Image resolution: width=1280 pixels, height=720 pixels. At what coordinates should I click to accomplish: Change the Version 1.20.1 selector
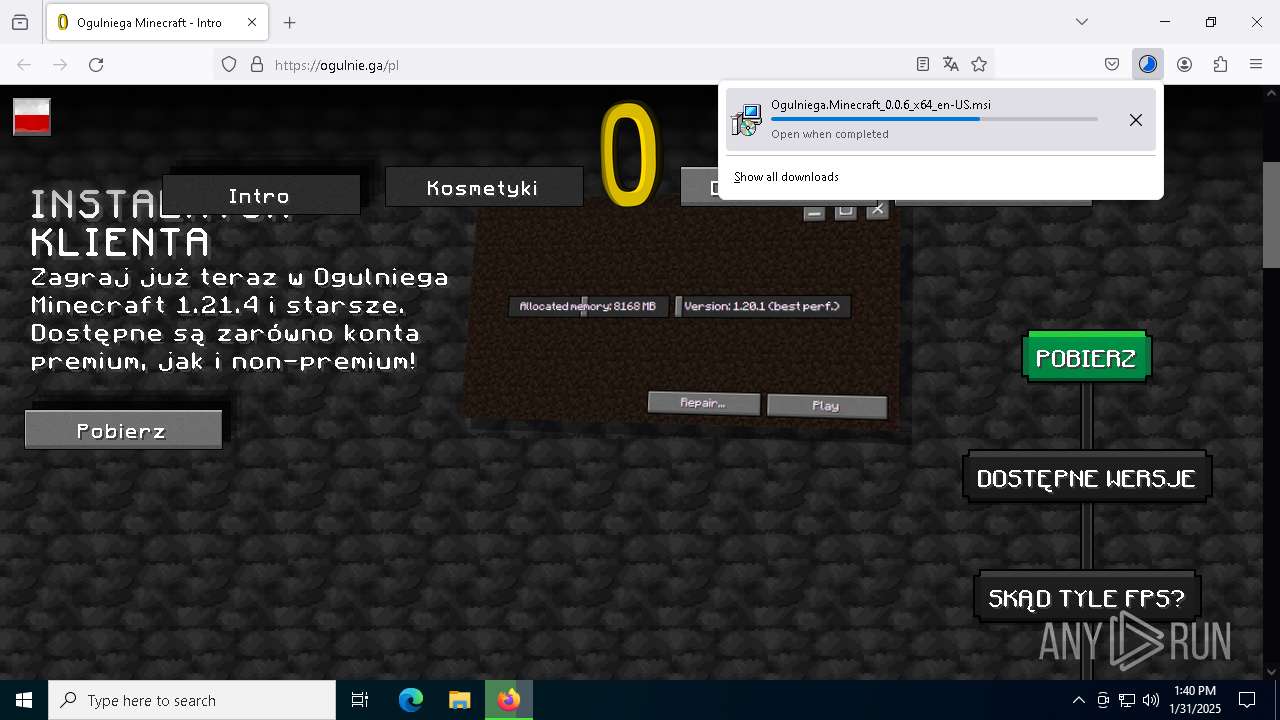tap(762, 306)
